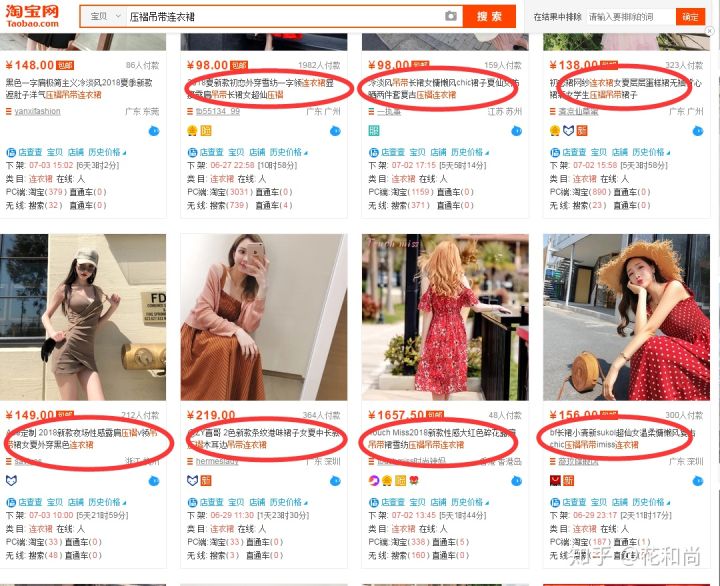Click the orange 搜索 button
Screen dimensions: 720x586
[x=489, y=17]
